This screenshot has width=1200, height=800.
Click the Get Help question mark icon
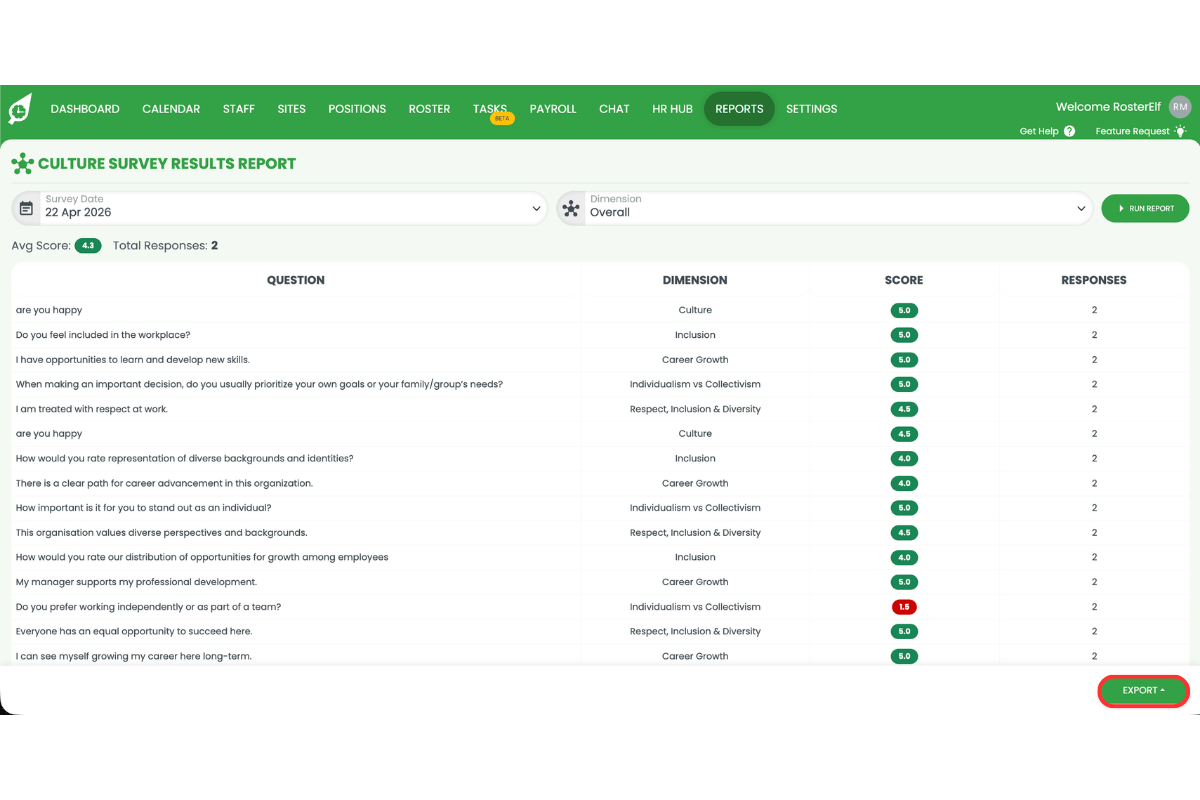[1069, 131]
